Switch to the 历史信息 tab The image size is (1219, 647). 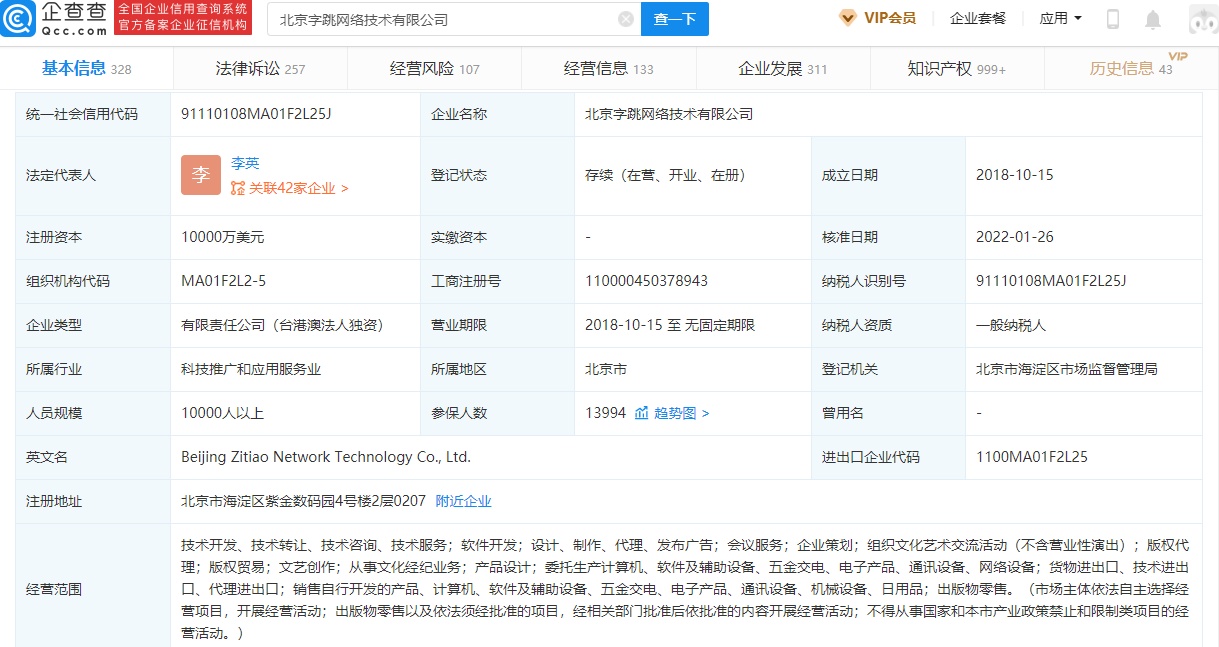coord(1131,68)
